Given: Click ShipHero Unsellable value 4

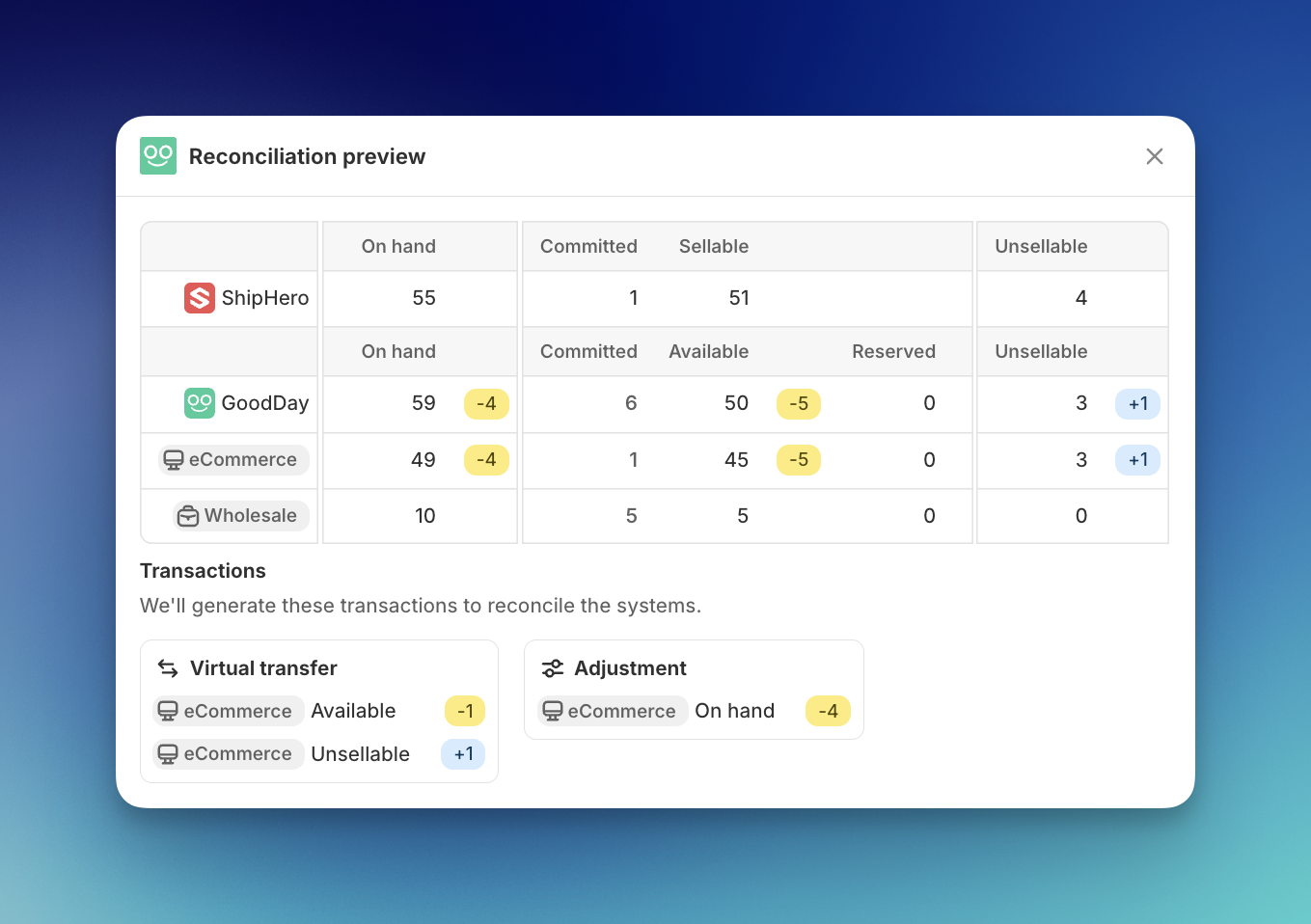Looking at the screenshot, I should pos(1081,298).
